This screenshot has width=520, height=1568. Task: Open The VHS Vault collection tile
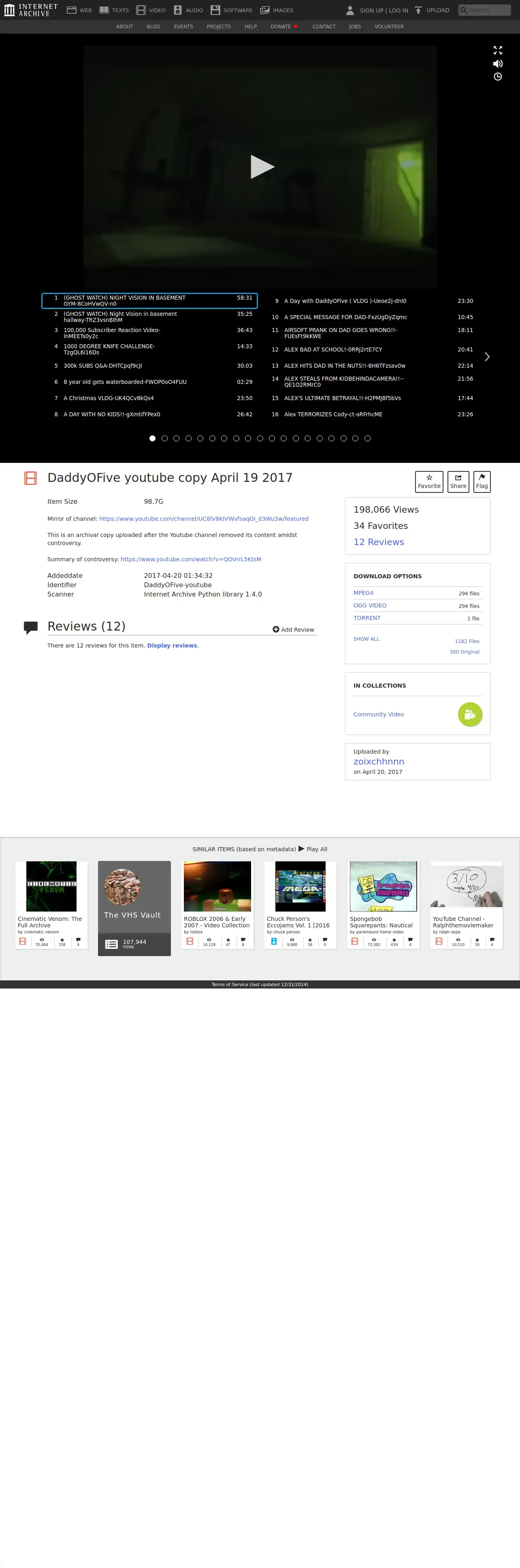(x=134, y=908)
